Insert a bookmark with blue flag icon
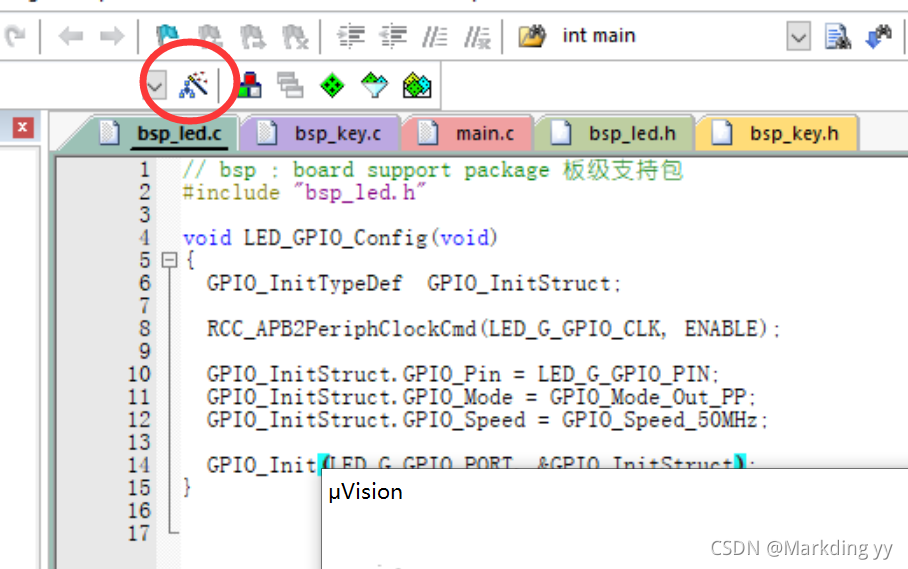 [x=167, y=36]
